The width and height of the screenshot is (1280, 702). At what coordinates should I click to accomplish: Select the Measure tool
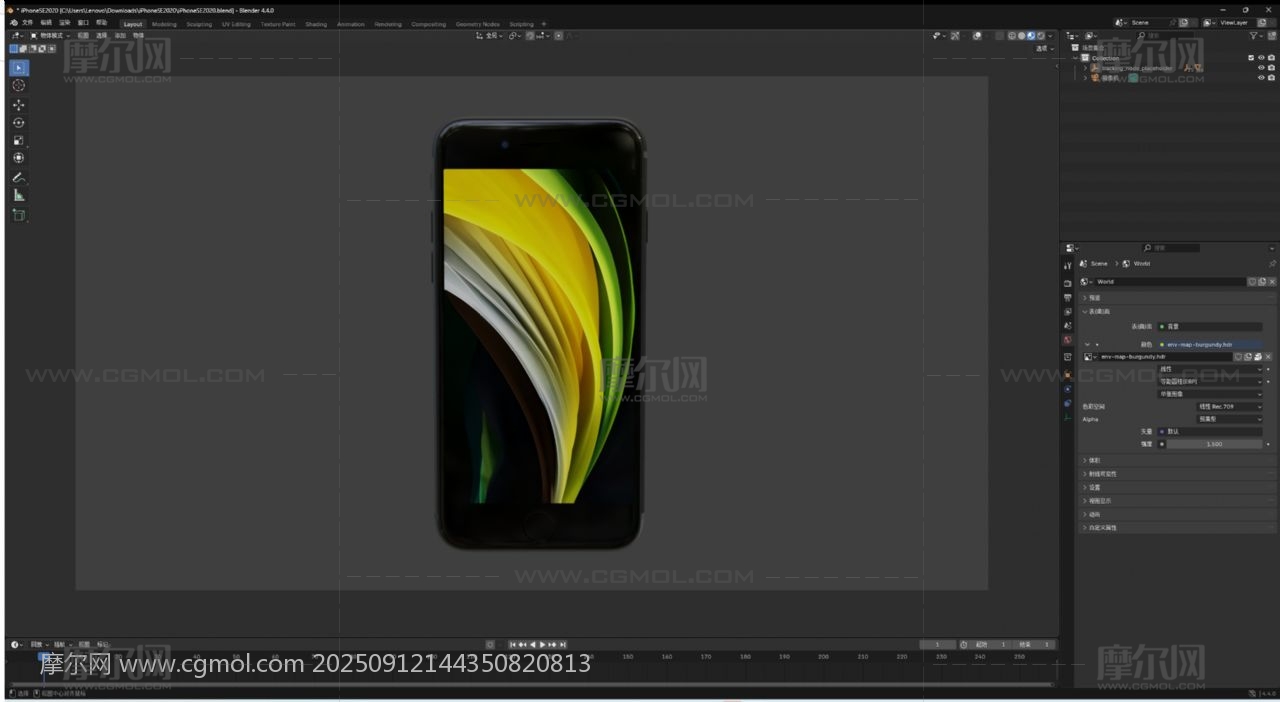pyautogui.click(x=19, y=195)
